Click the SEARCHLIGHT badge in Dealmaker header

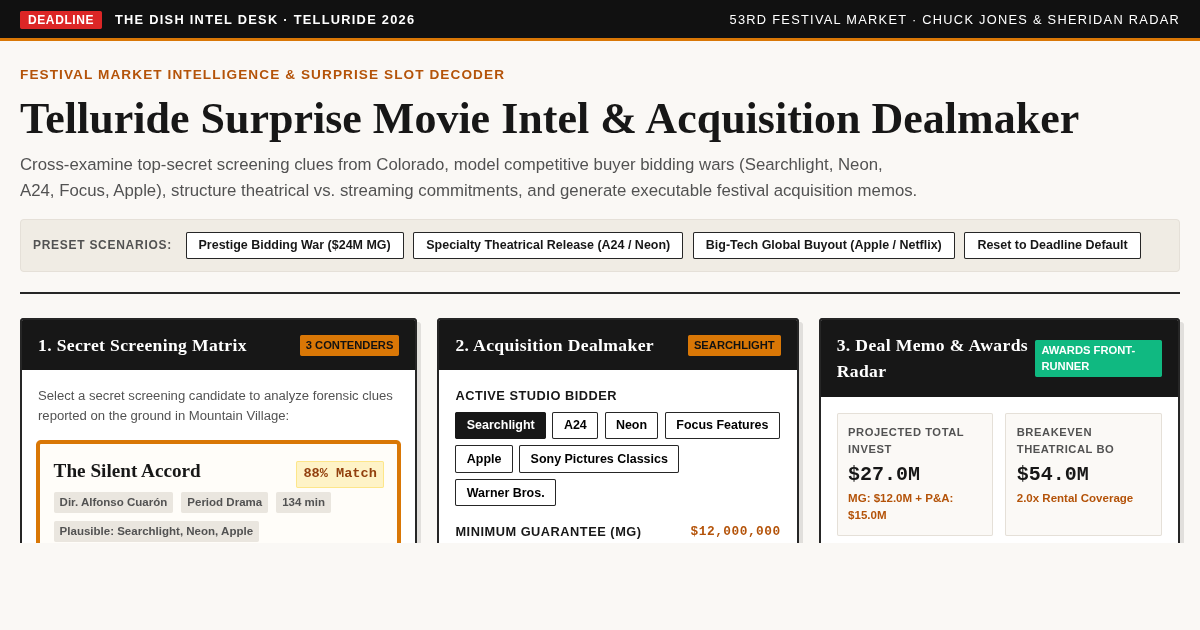coord(734,346)
